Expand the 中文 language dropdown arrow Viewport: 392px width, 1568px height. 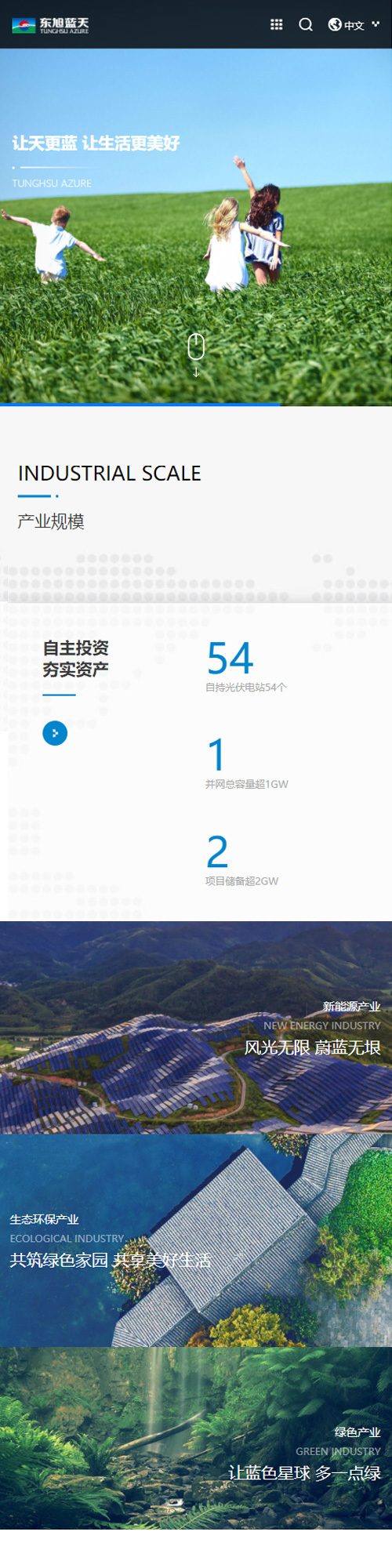point(376,24)
